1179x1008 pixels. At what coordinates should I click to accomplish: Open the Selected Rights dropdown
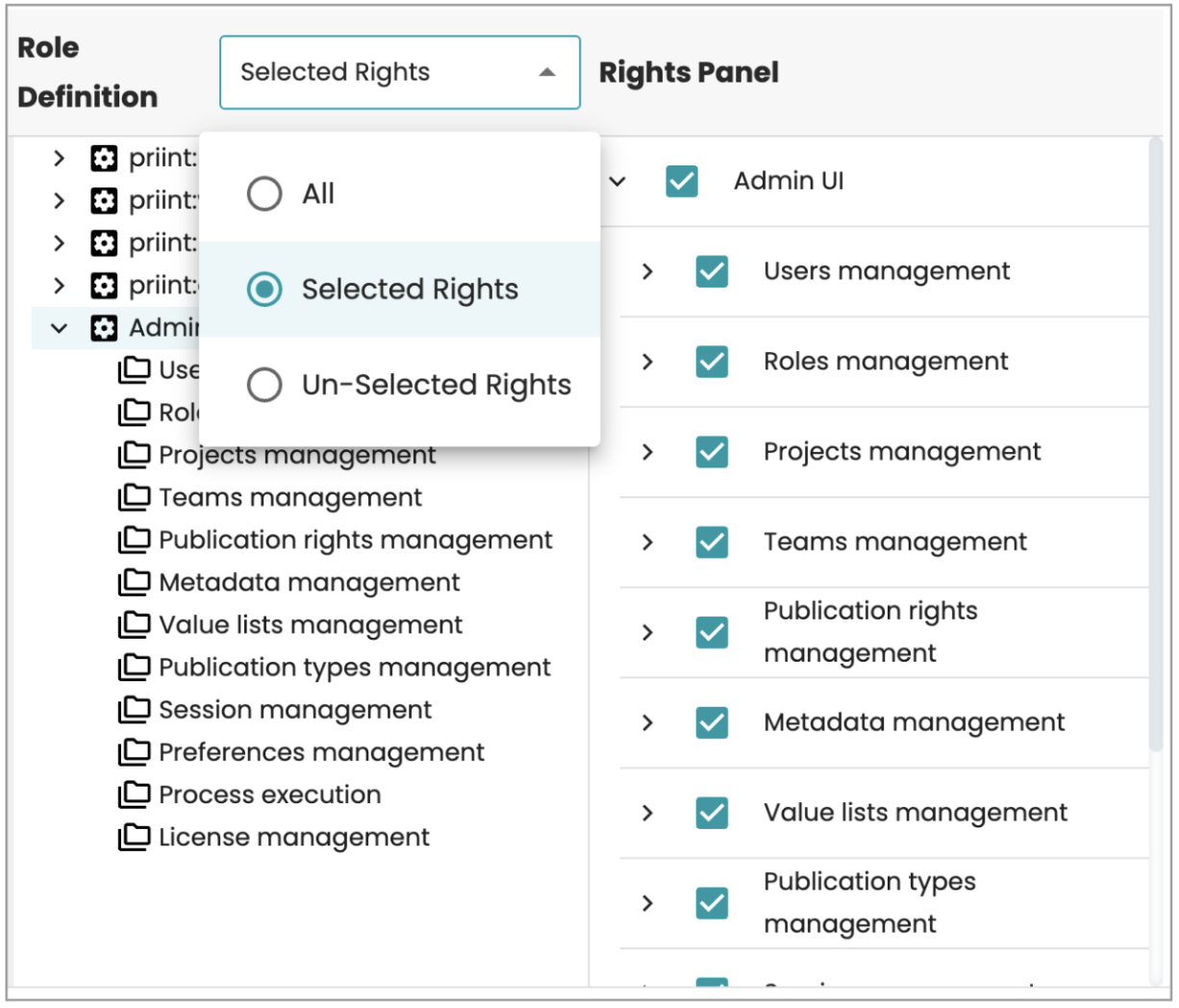(399, 72)
